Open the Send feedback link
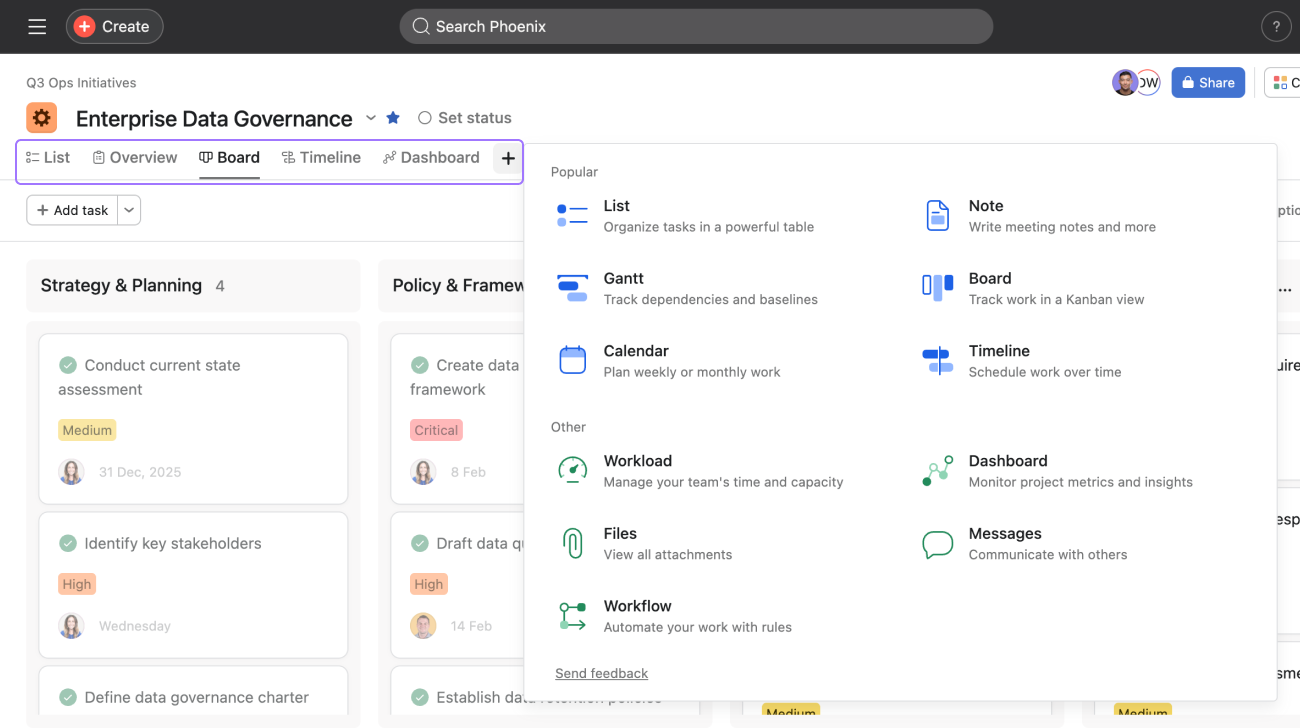1300x728 pixels. (x=601, y=673)
